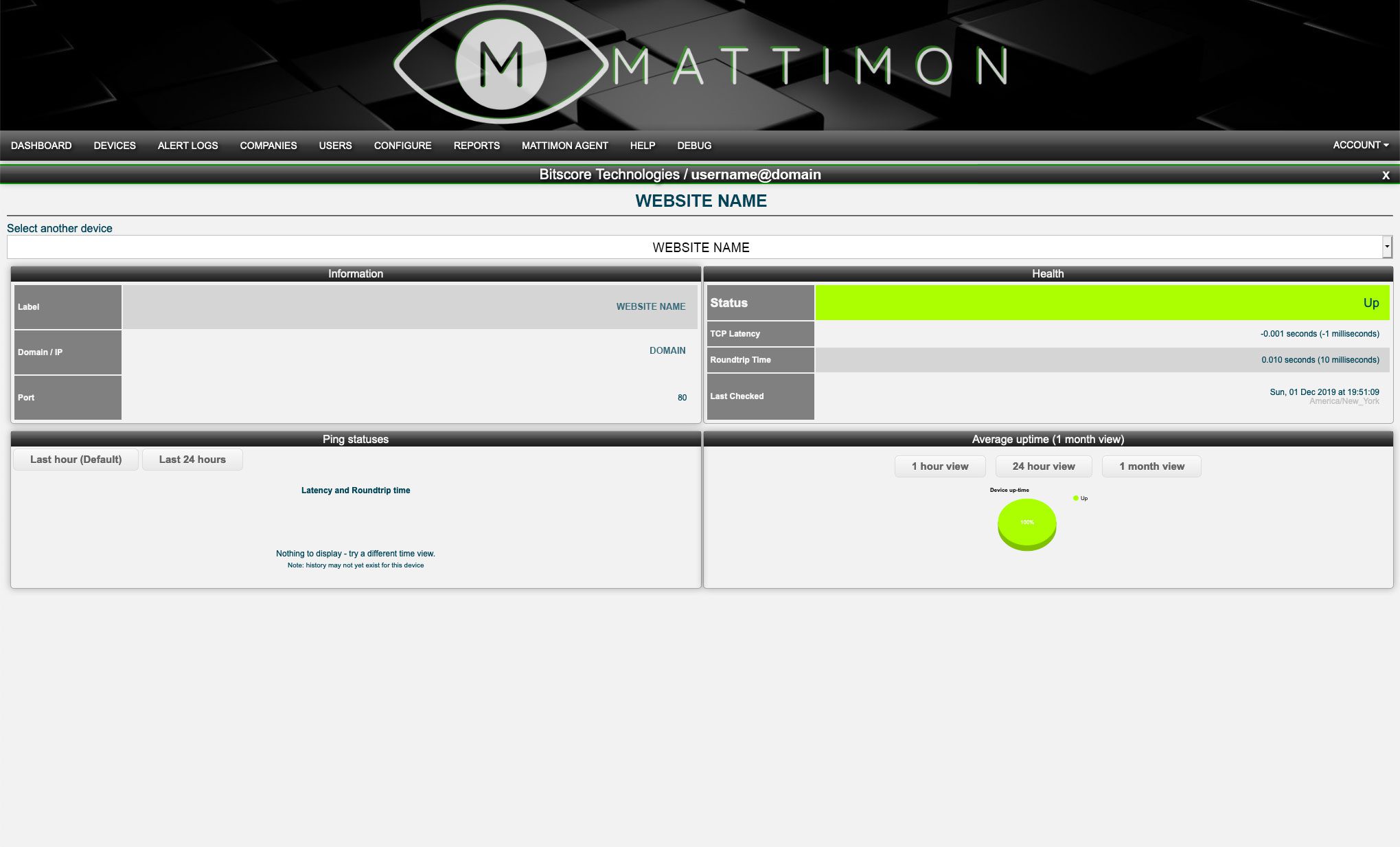Click the WEBSITE NAME label value
Image resolution: width=1400 pixels, height=847 pixels.
(x=650, y=307)
